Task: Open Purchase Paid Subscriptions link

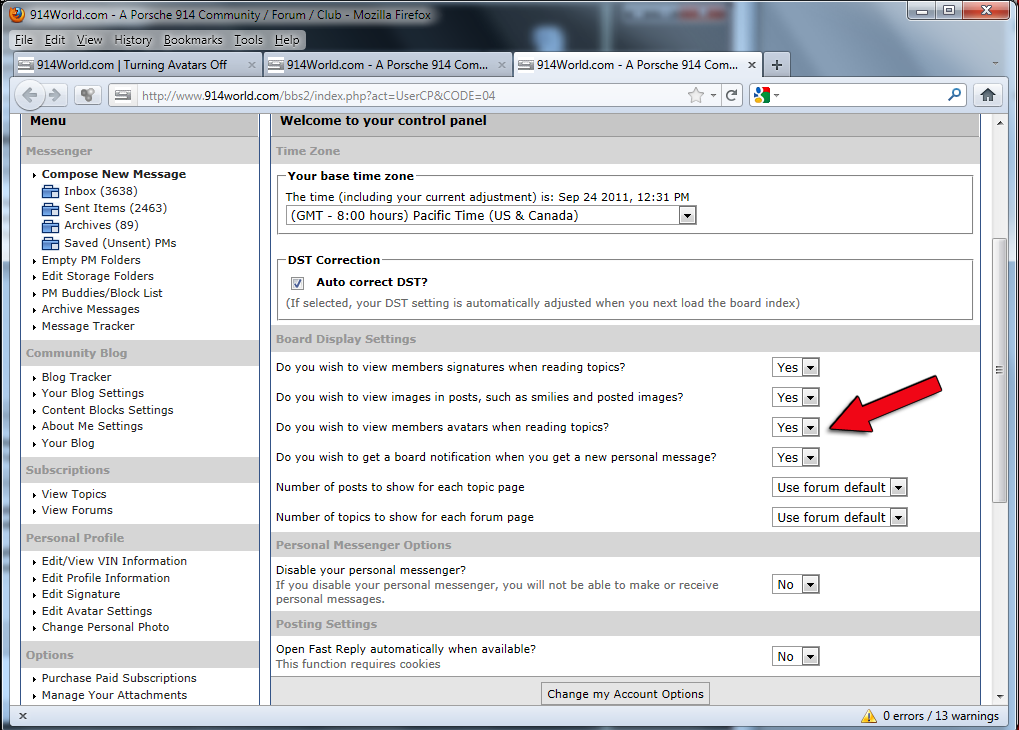Action: tap(119, 678)
